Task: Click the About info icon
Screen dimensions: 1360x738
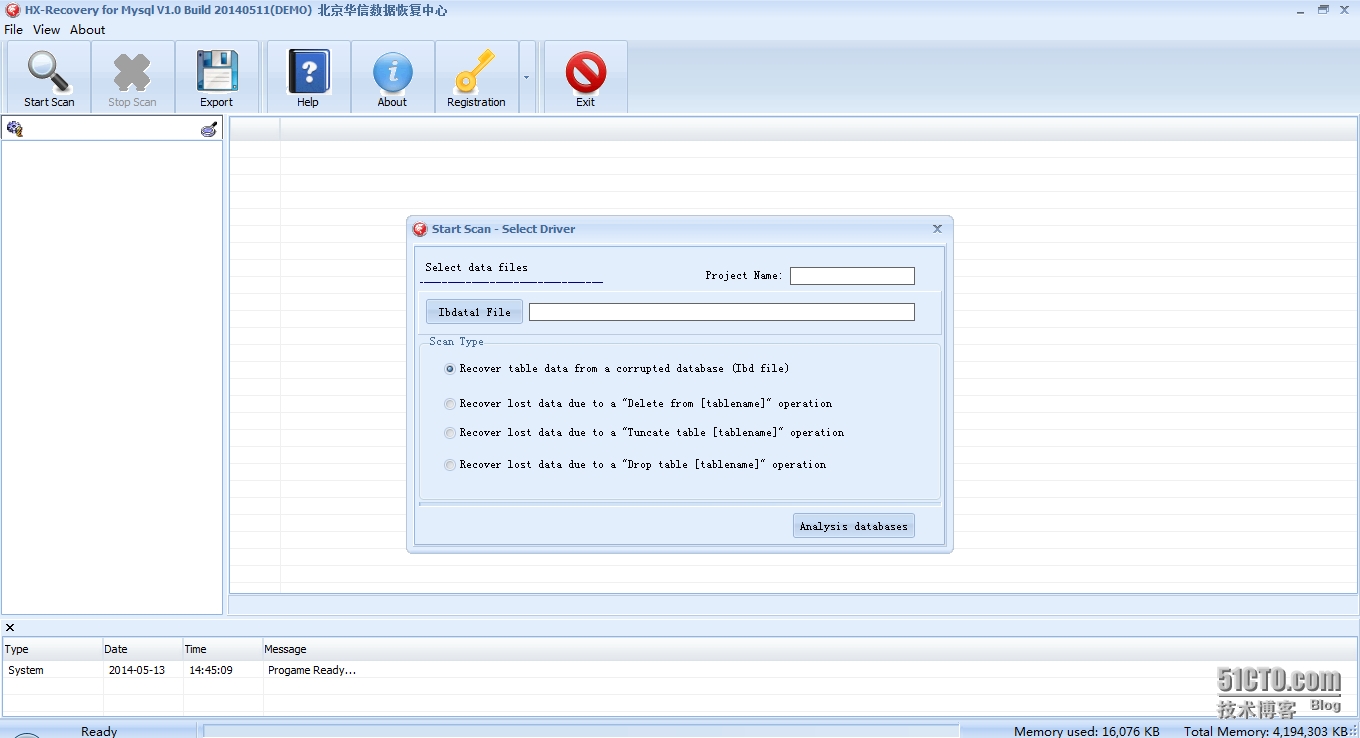Action: tap(393, 73)
